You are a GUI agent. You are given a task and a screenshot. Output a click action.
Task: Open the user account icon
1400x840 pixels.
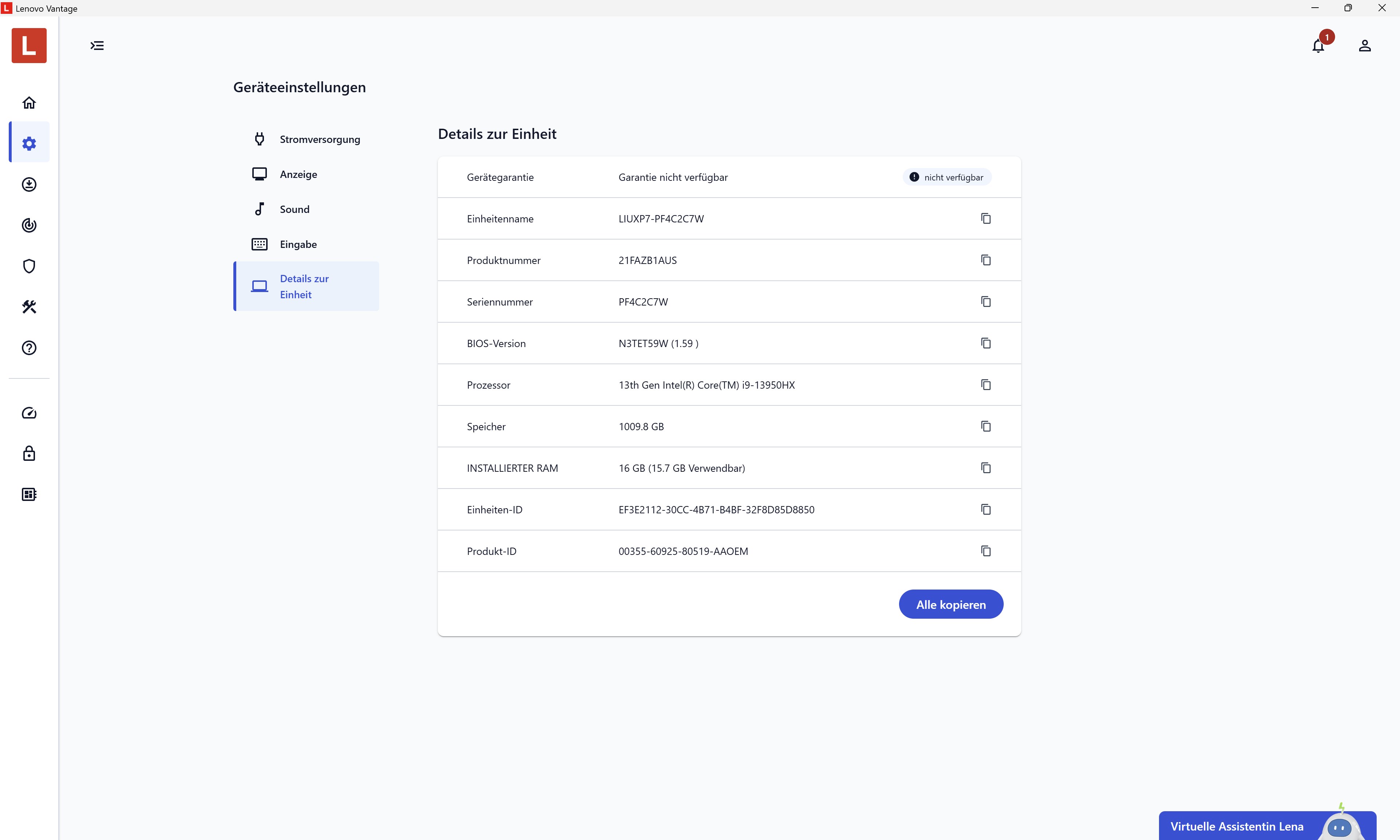[1364, 45]
